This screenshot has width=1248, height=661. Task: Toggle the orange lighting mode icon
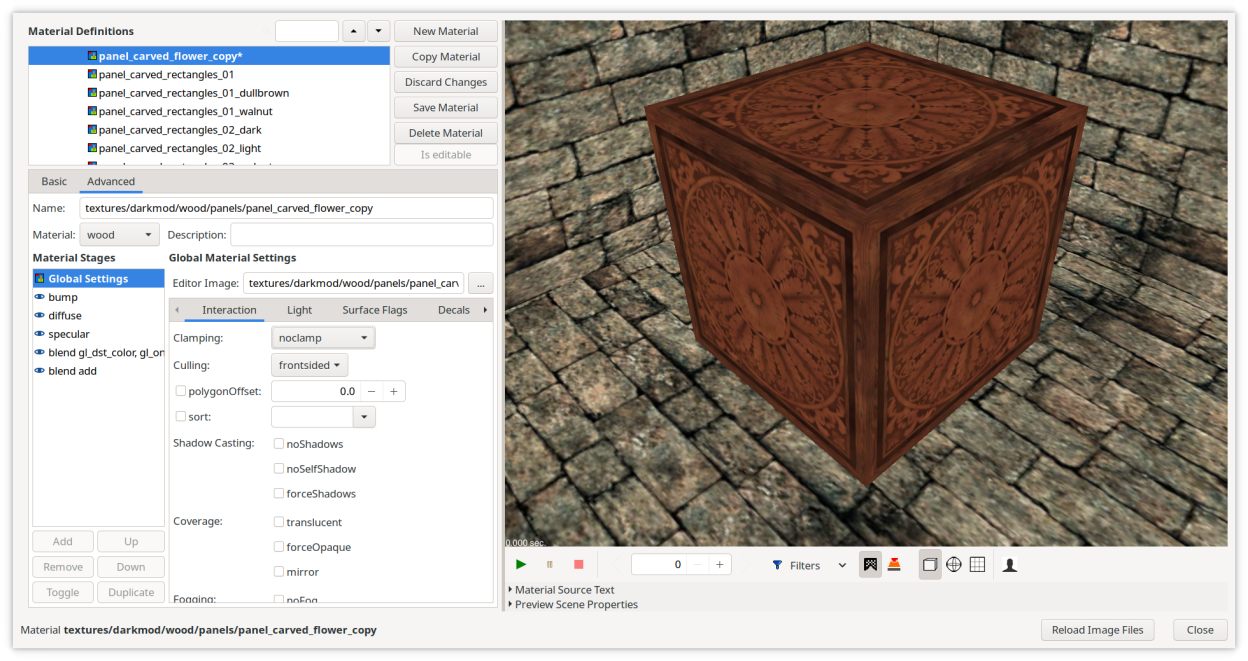894,565
